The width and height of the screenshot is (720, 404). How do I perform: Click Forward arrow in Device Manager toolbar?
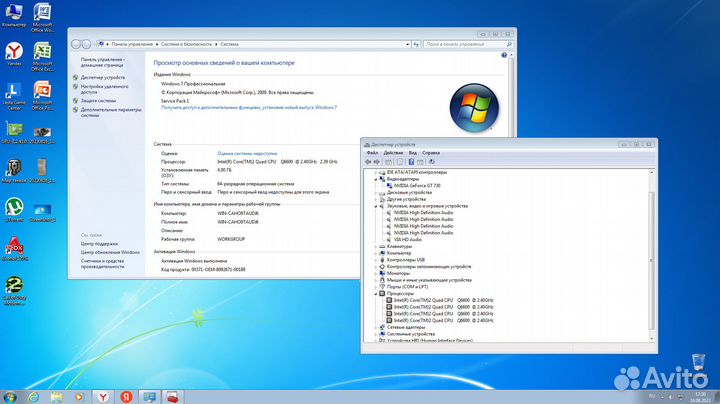click(377, 162)
